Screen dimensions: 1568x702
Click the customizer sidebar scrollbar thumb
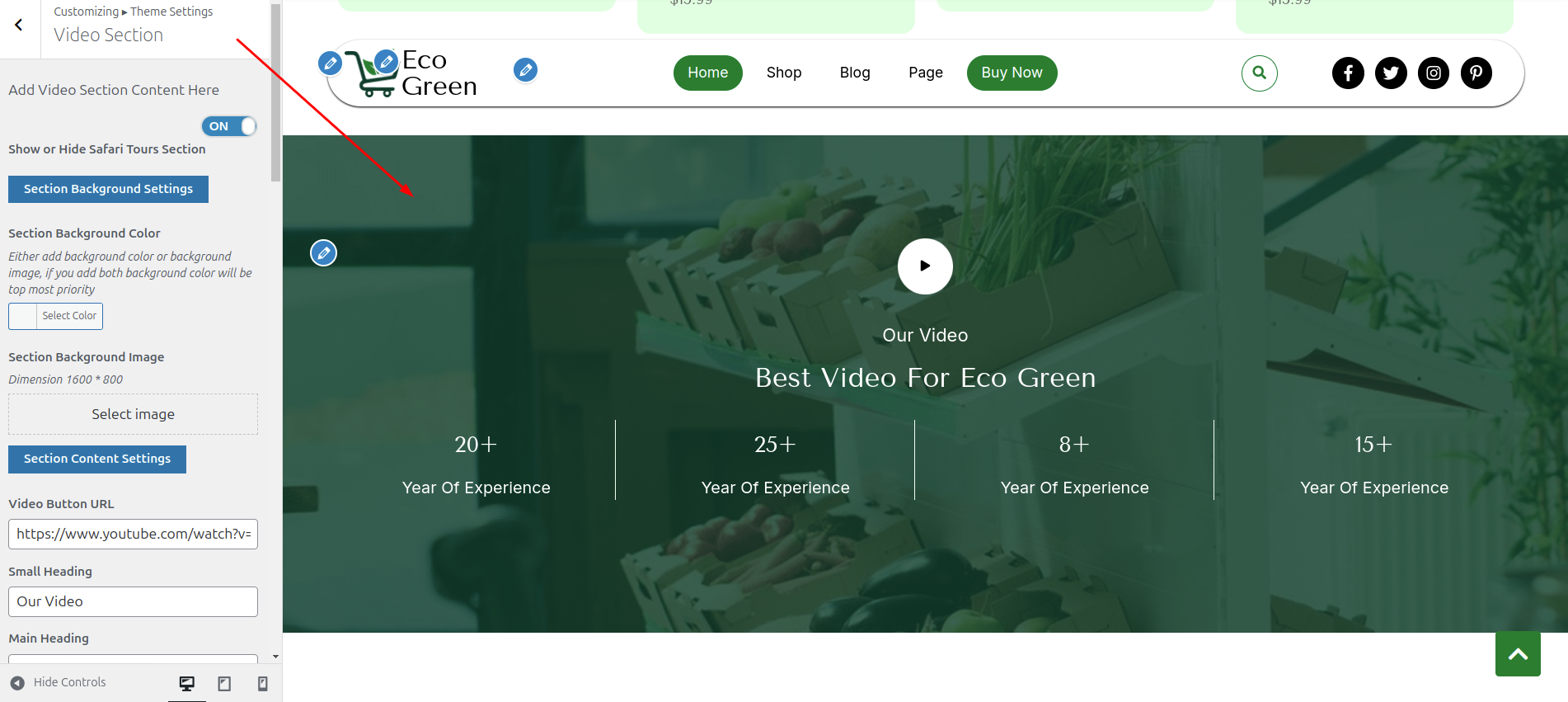[275, 92]
